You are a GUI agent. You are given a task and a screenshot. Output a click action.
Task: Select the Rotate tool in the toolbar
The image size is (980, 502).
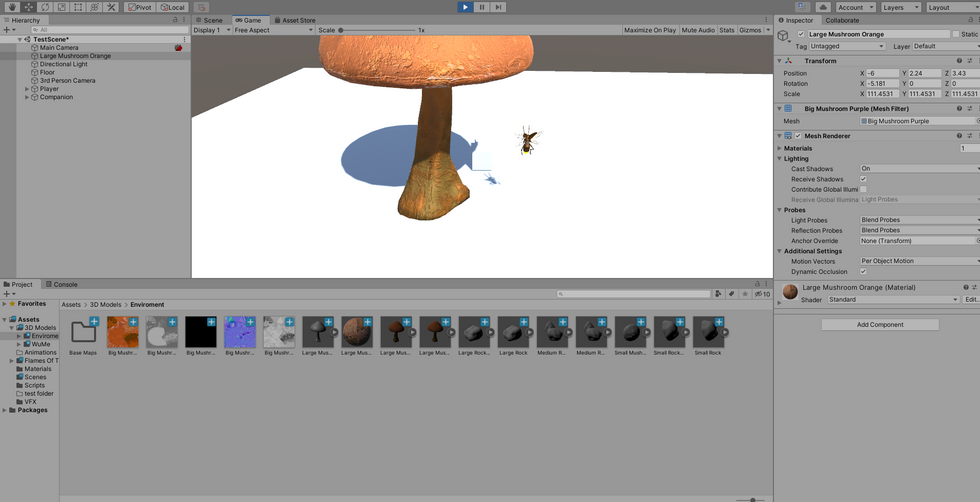click(45, 7)
